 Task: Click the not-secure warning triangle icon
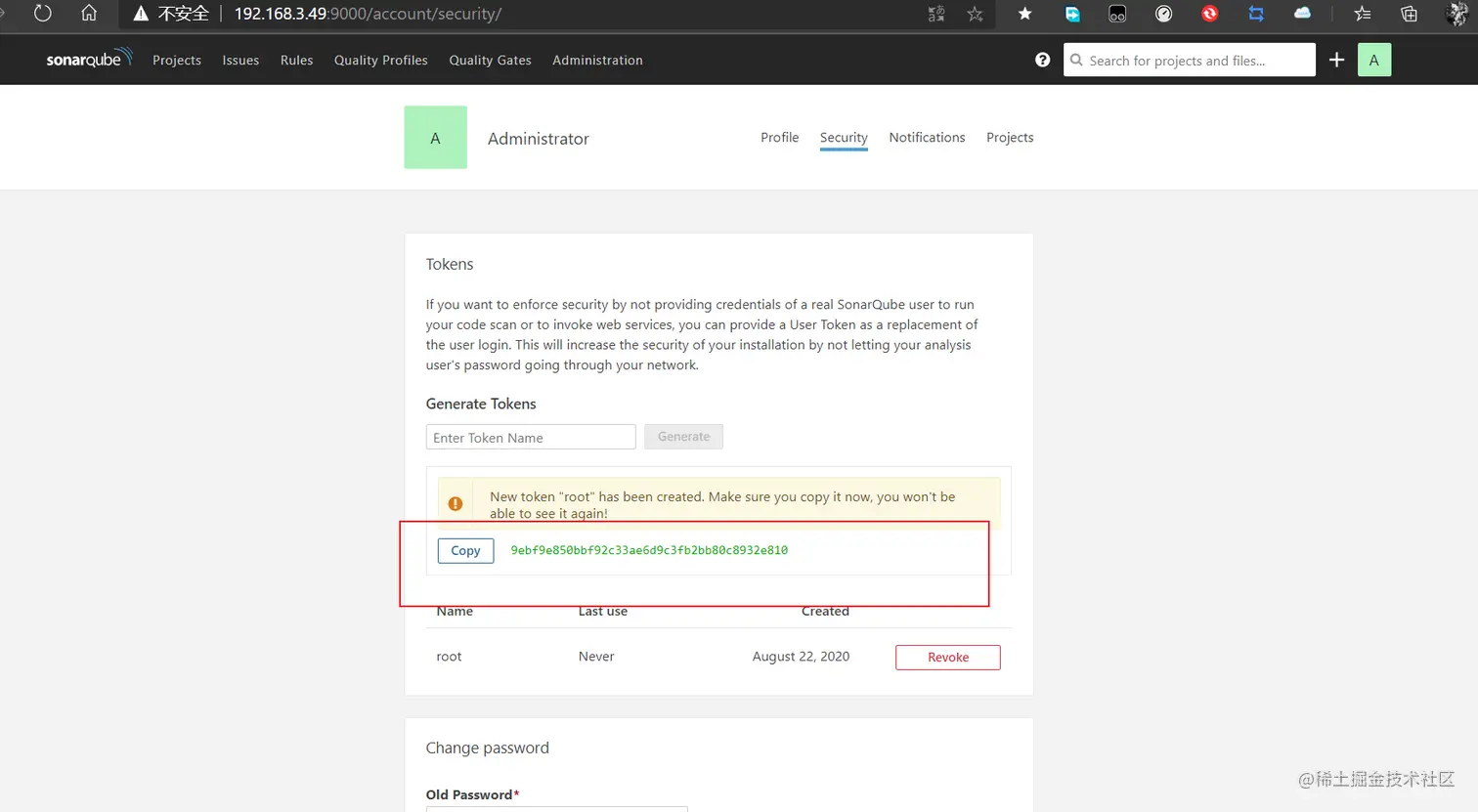click(141, 14)
